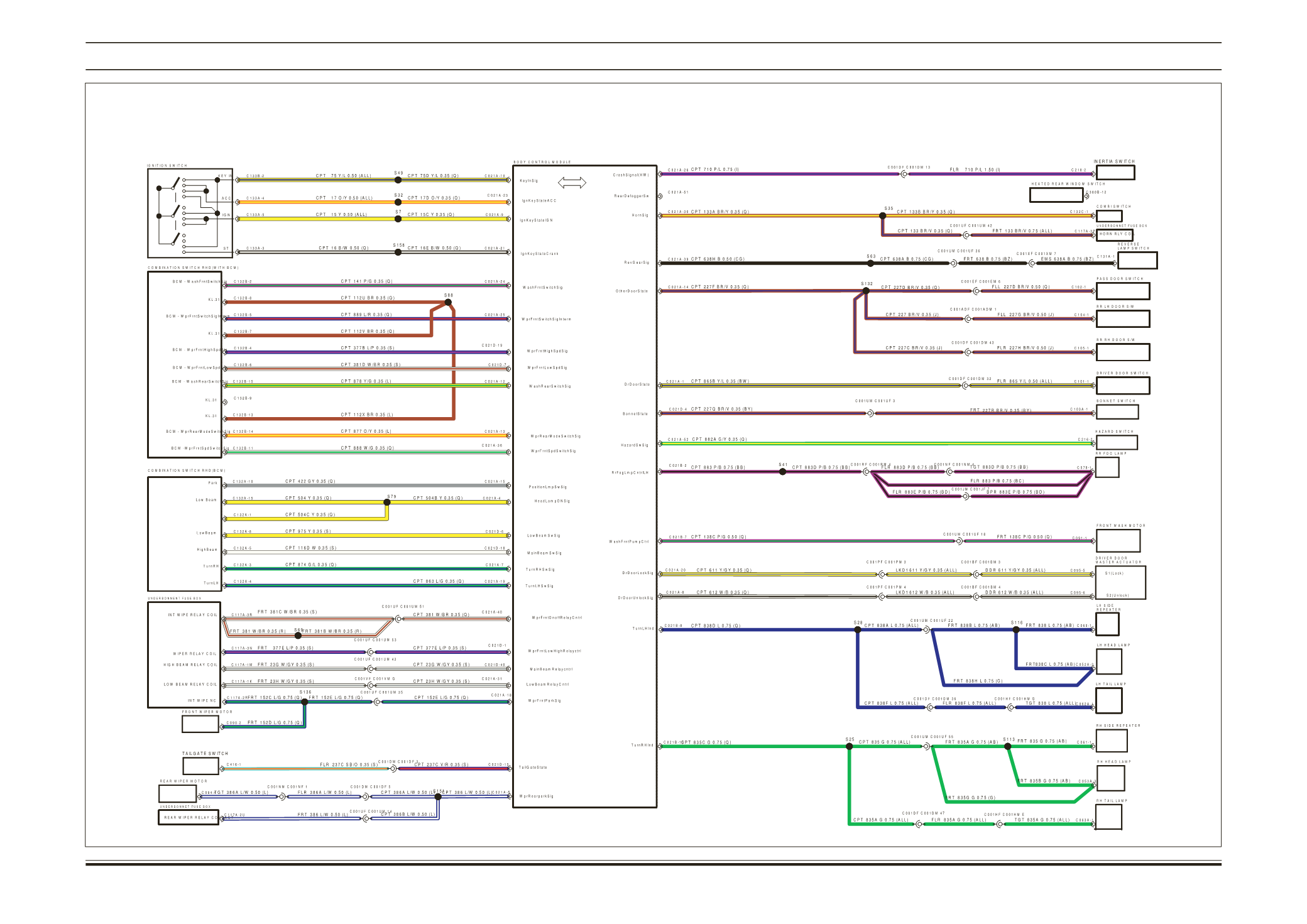Click wire label CPT 141 P/G 0.35
Image resolution: width=1307 pixels, height=924 pixels.
tap(366, 281)
